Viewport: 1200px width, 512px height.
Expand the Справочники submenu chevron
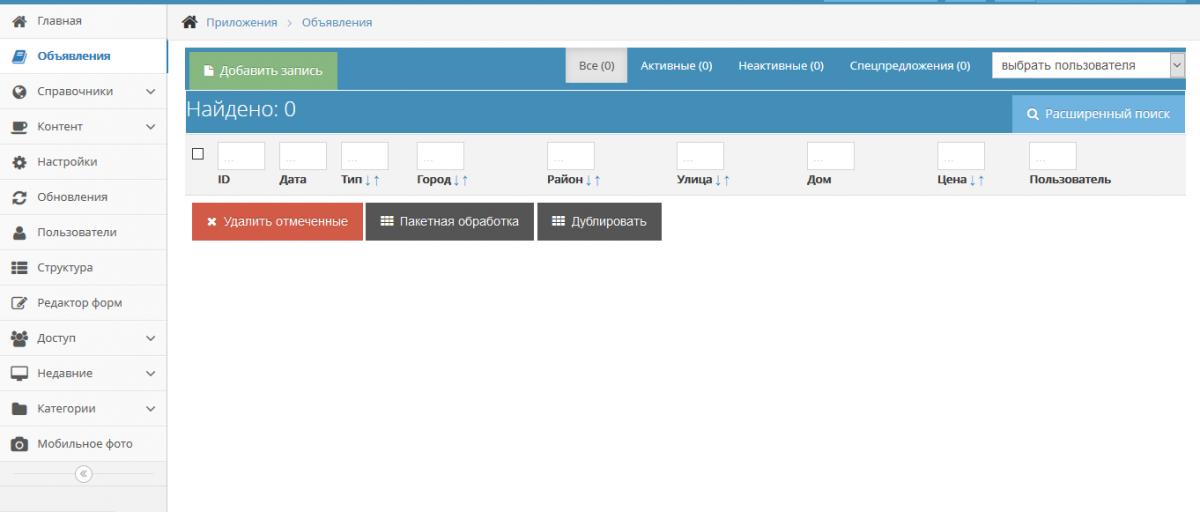click(x=151, y=92)
